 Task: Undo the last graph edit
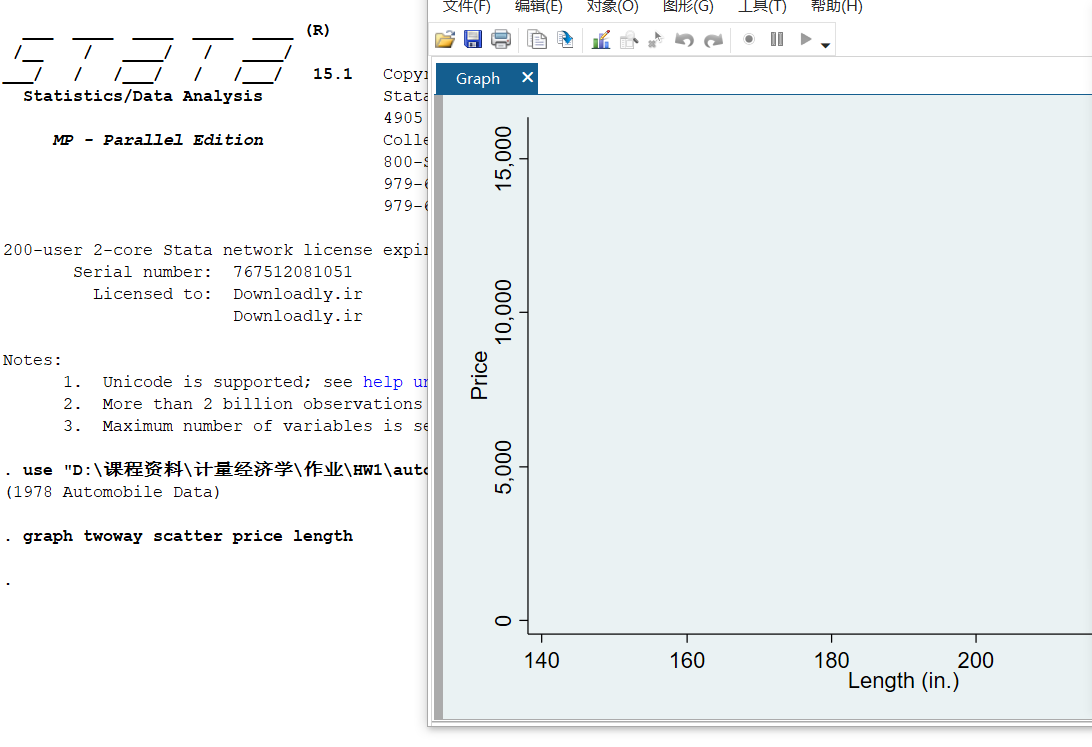click(x=684, y=40)
